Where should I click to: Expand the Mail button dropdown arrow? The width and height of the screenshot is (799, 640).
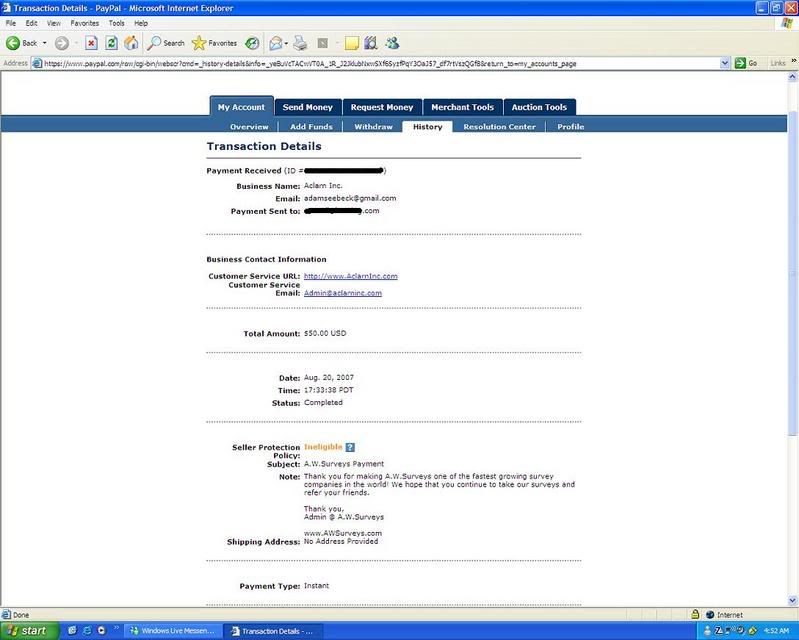pyautogui.click(x=286, y=43)
